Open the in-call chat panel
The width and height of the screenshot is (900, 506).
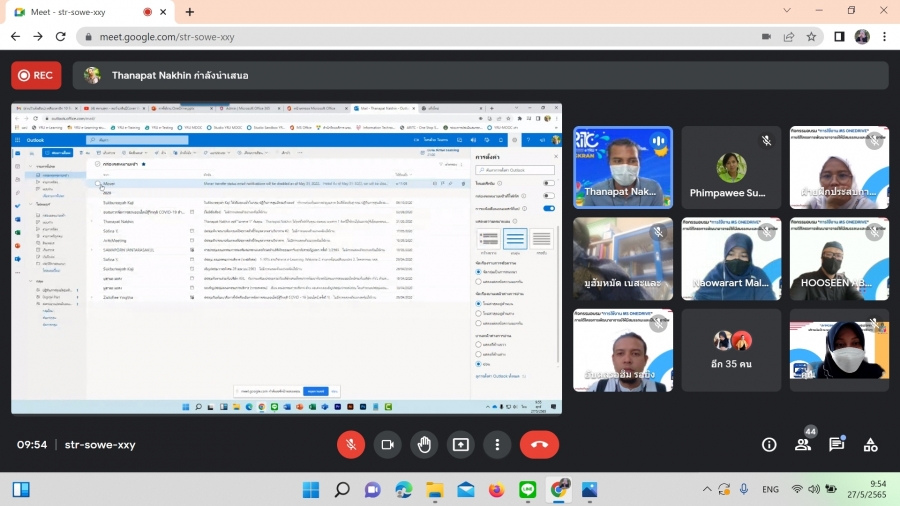[x=837, y=445]
